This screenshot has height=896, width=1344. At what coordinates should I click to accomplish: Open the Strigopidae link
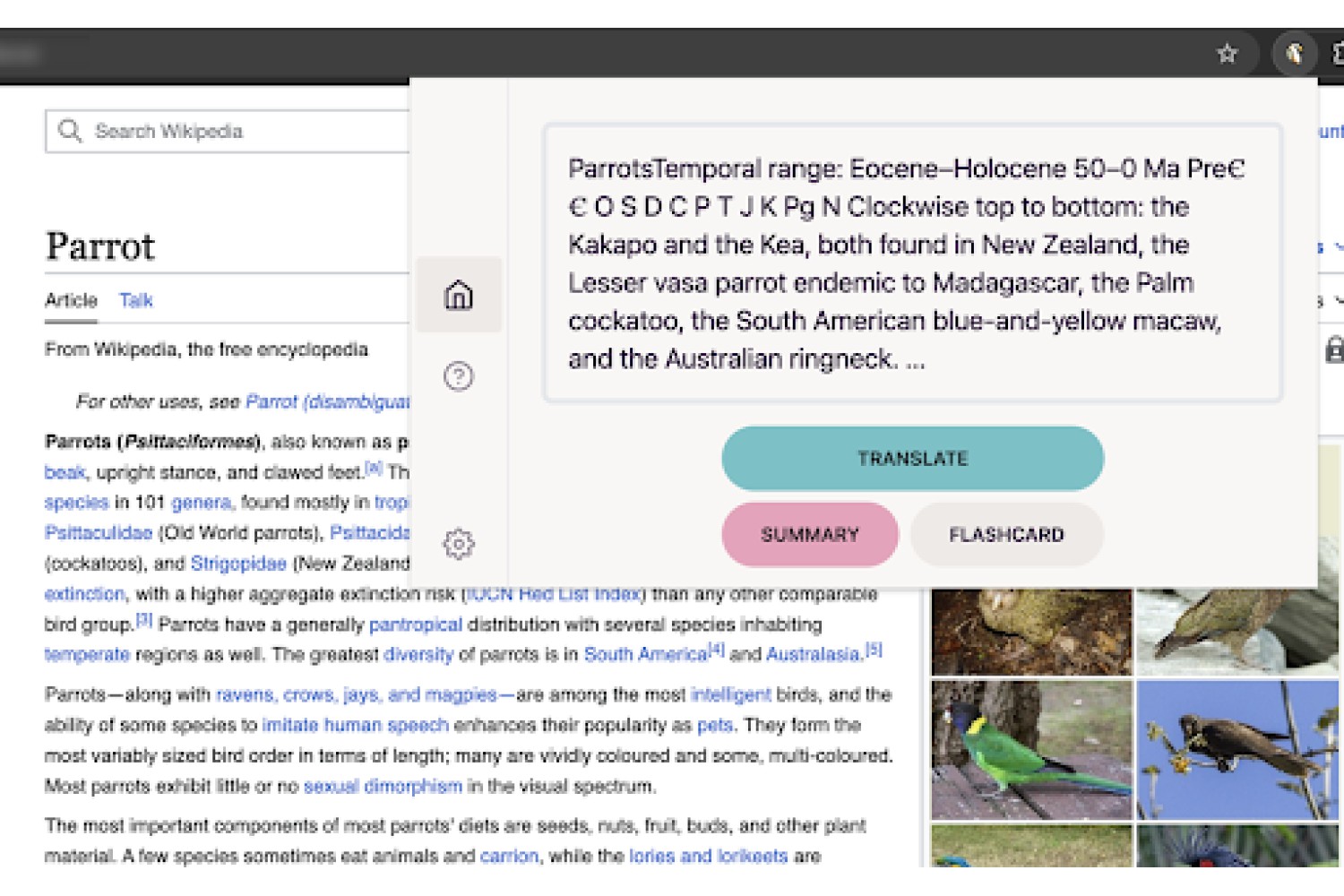click(238, 564)
